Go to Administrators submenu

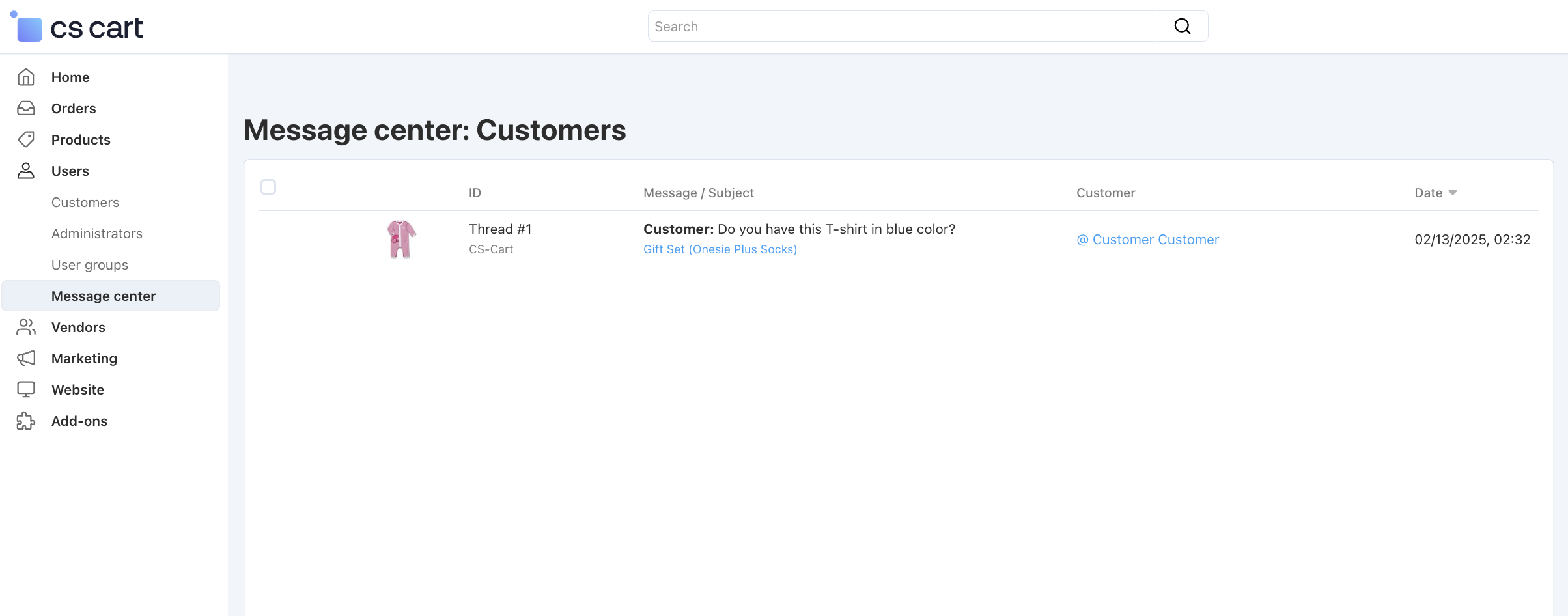(97, 233)
